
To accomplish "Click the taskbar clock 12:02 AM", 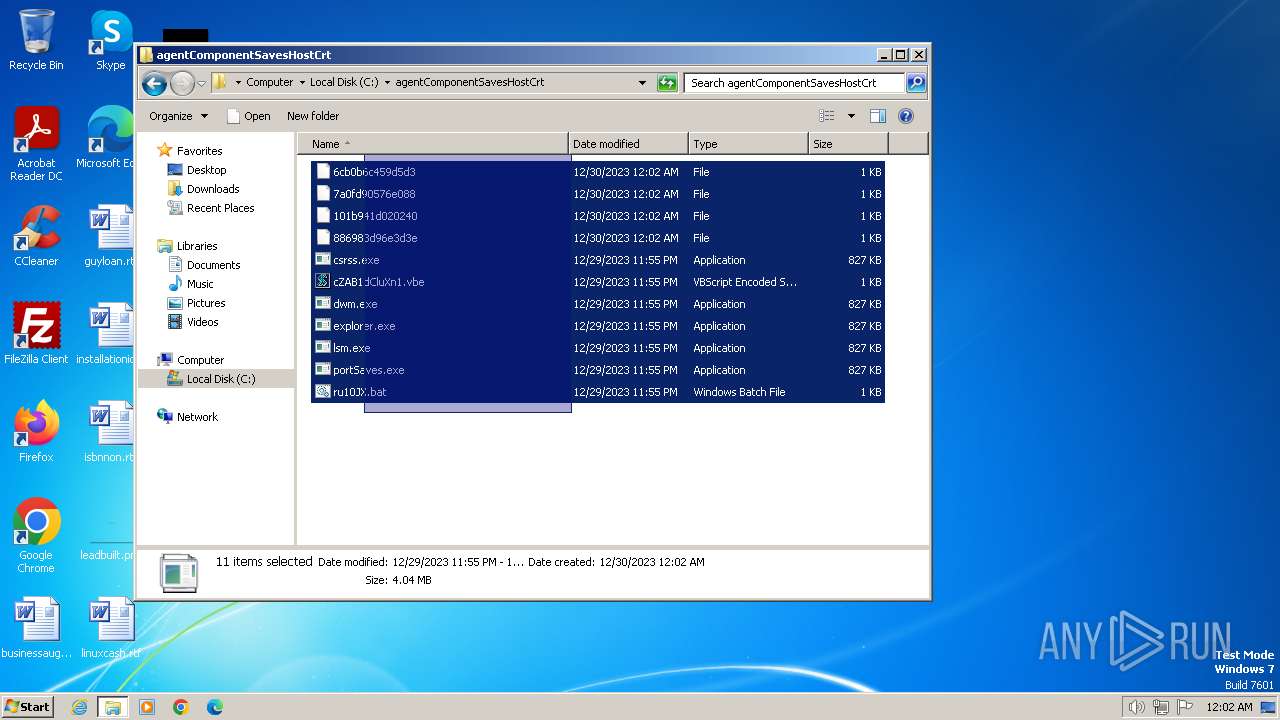I will [x=1230, y=707].
